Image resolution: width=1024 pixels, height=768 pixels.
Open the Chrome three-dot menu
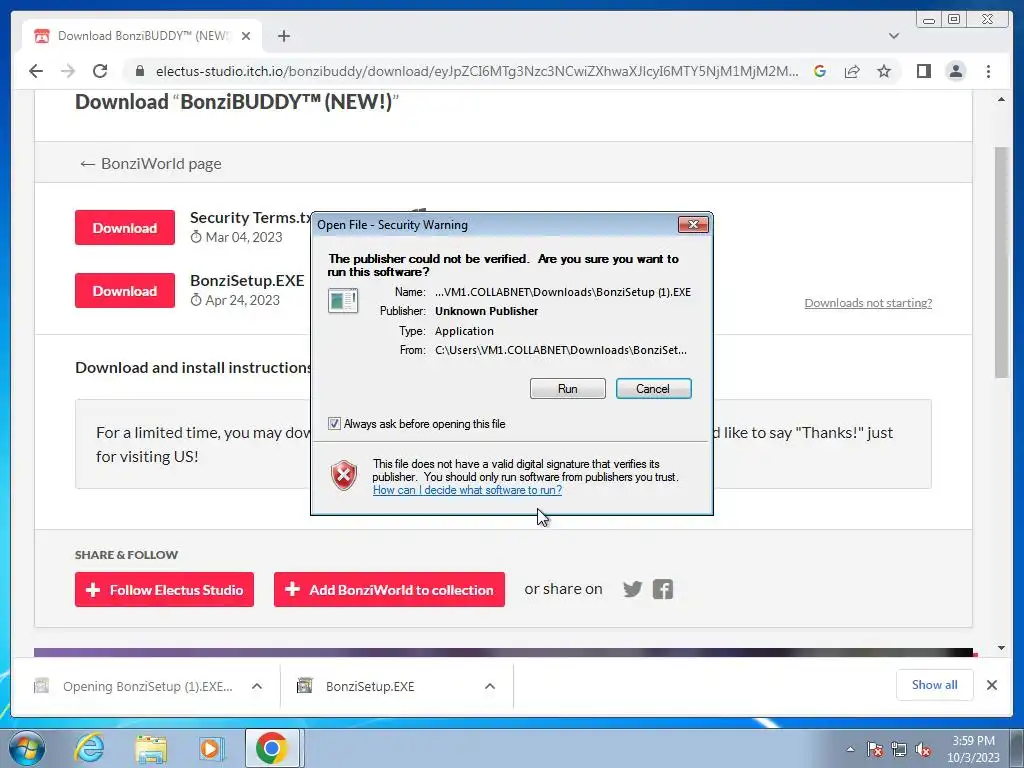tap(988, 71)
